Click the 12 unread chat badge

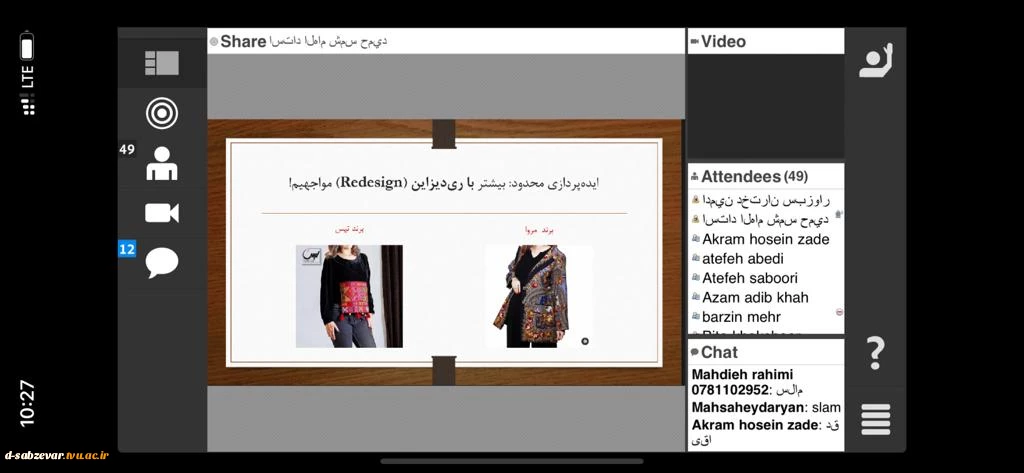pos(127,249)
